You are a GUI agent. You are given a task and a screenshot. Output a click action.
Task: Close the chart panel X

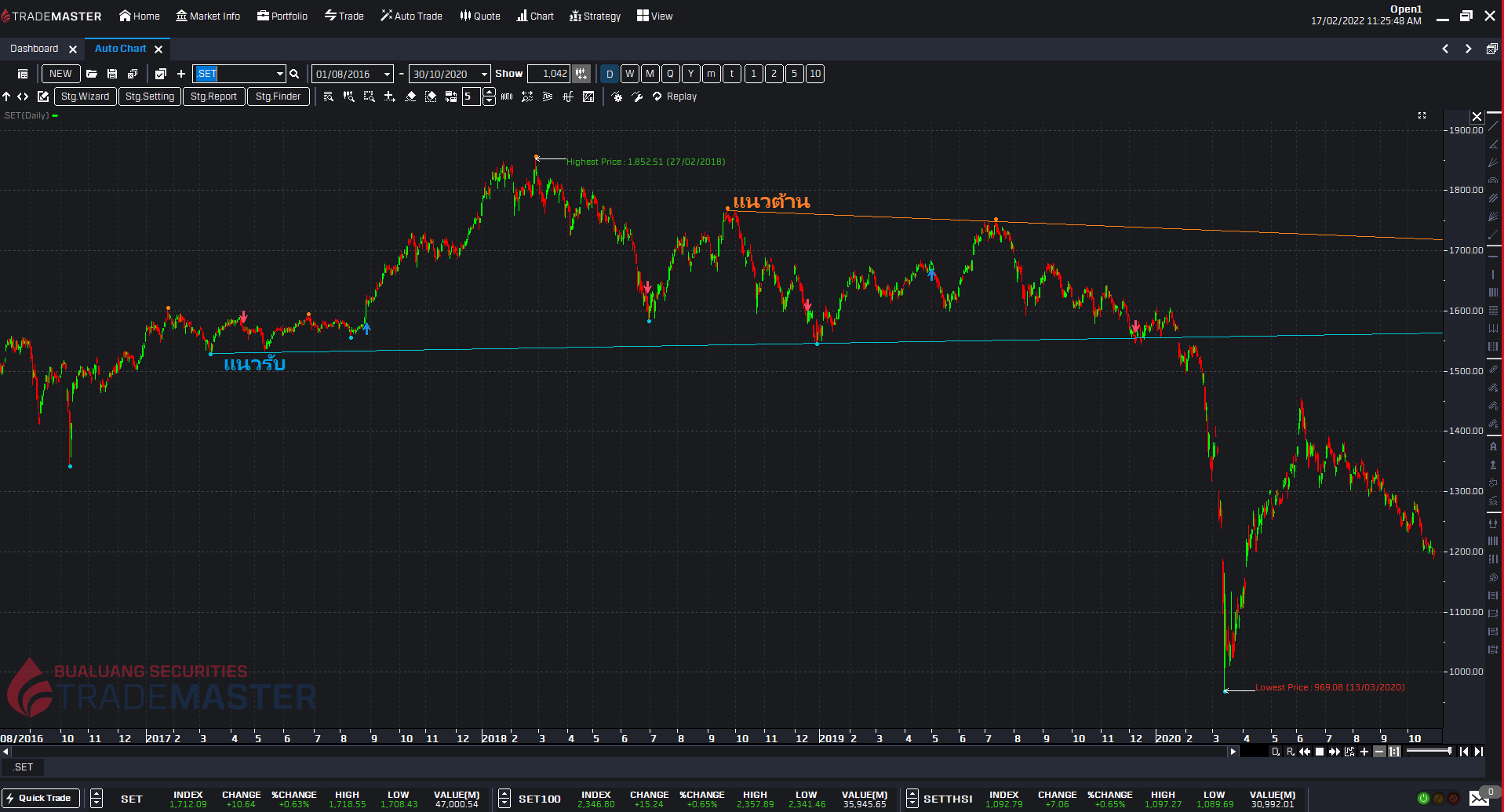click(x=1477, y=116)
